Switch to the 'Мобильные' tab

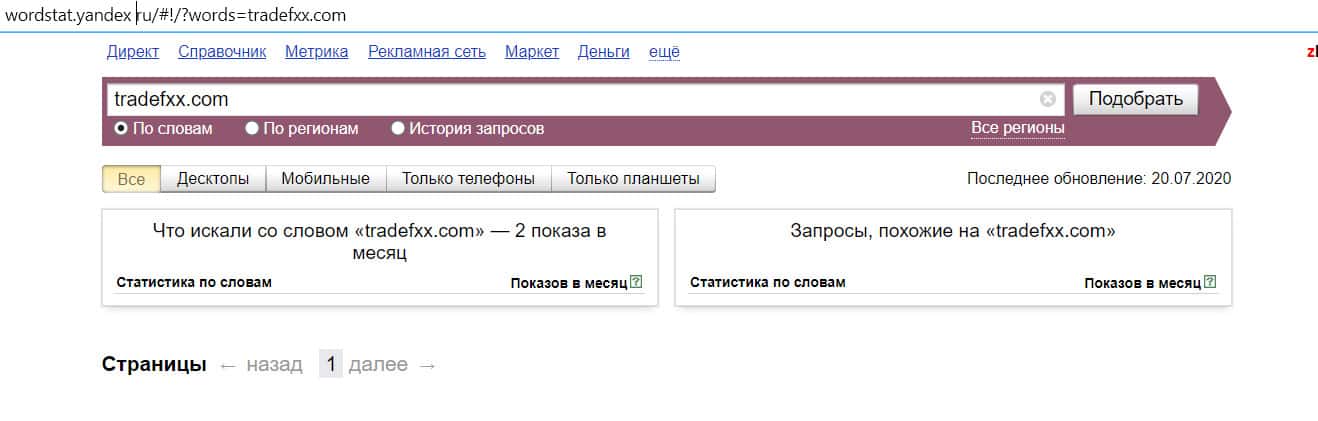(x=325, y=179)
